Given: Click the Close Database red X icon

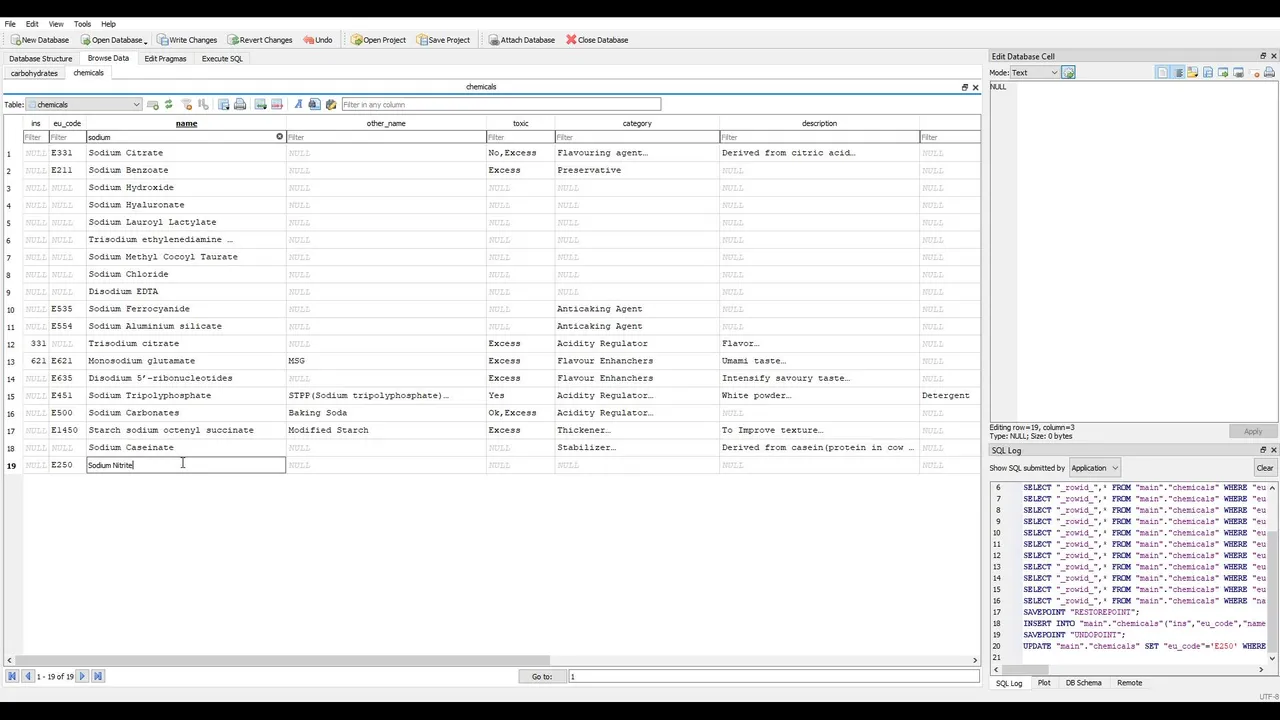Looking at the screenshot, I should tap(571, 40).
